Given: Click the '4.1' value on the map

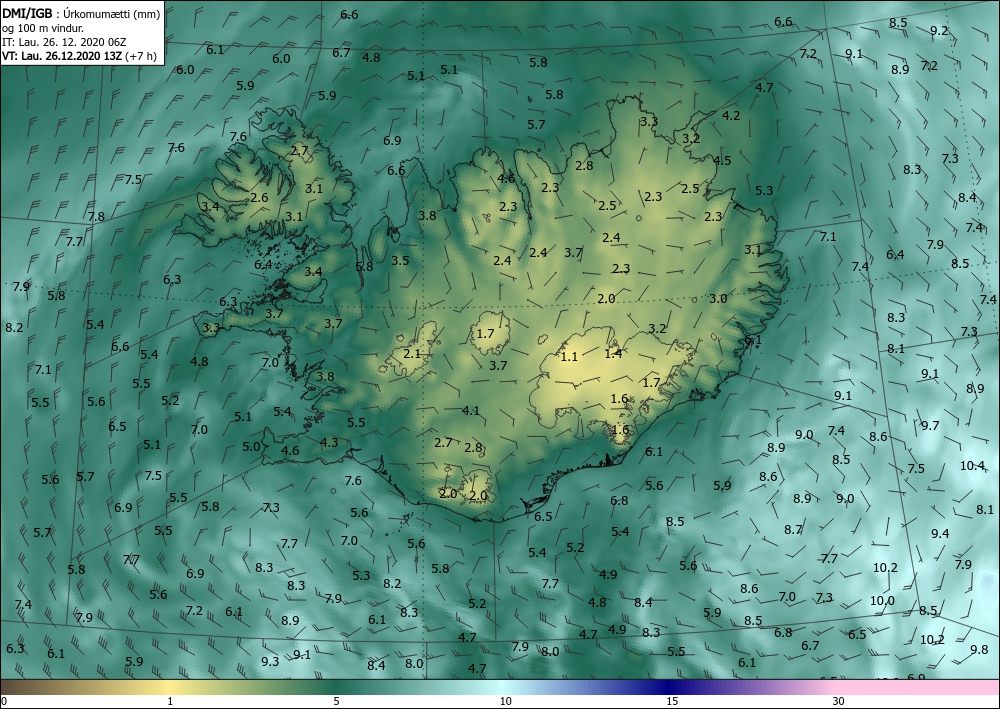Looking at the screenshot, I should [471, 411].
